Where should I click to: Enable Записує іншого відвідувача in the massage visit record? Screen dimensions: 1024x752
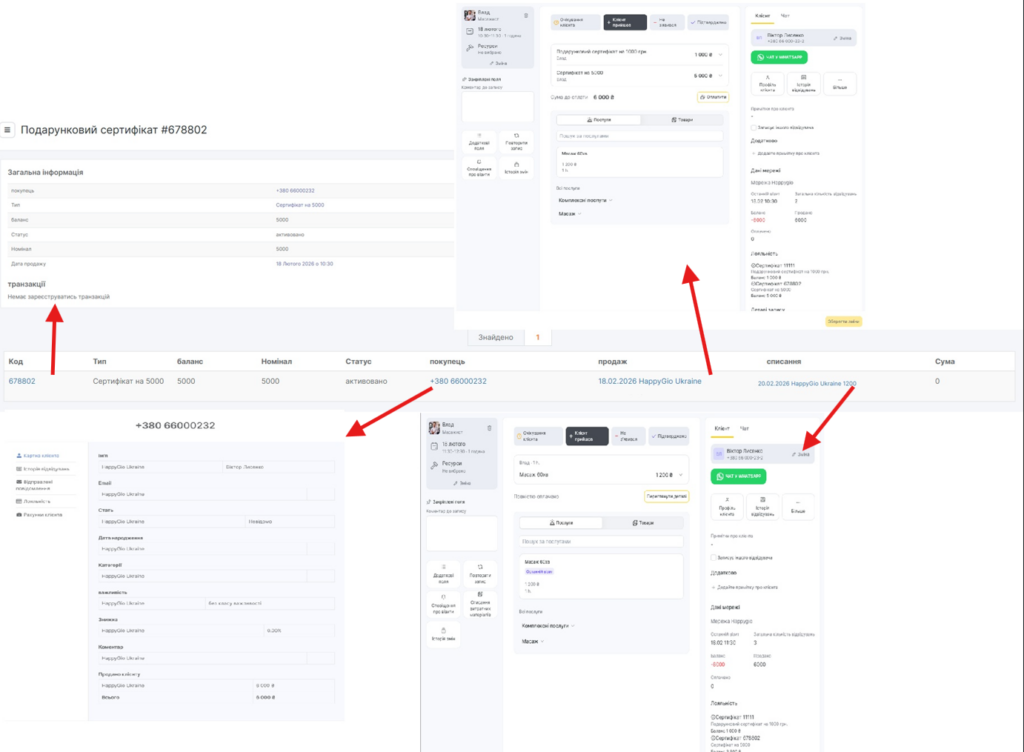coord(711,557)
